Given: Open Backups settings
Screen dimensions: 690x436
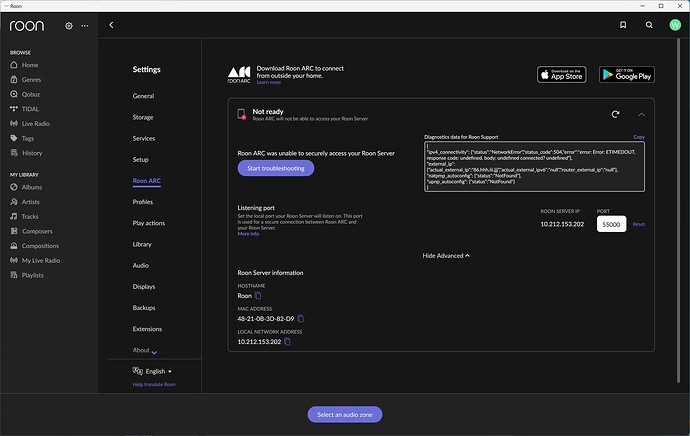Looking at the screenshot, I should (144, 308).
